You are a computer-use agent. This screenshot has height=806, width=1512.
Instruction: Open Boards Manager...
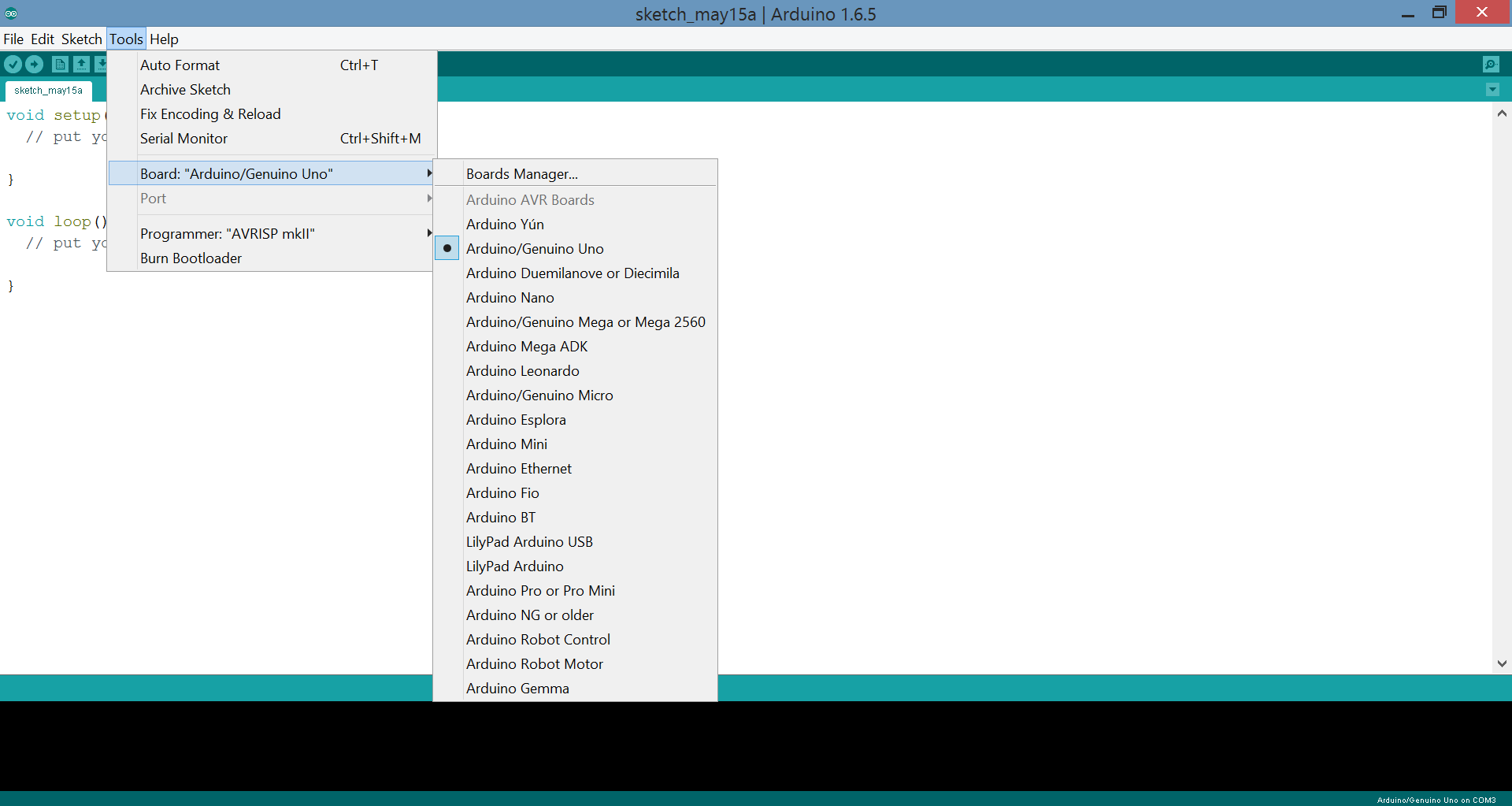(575, 173)
